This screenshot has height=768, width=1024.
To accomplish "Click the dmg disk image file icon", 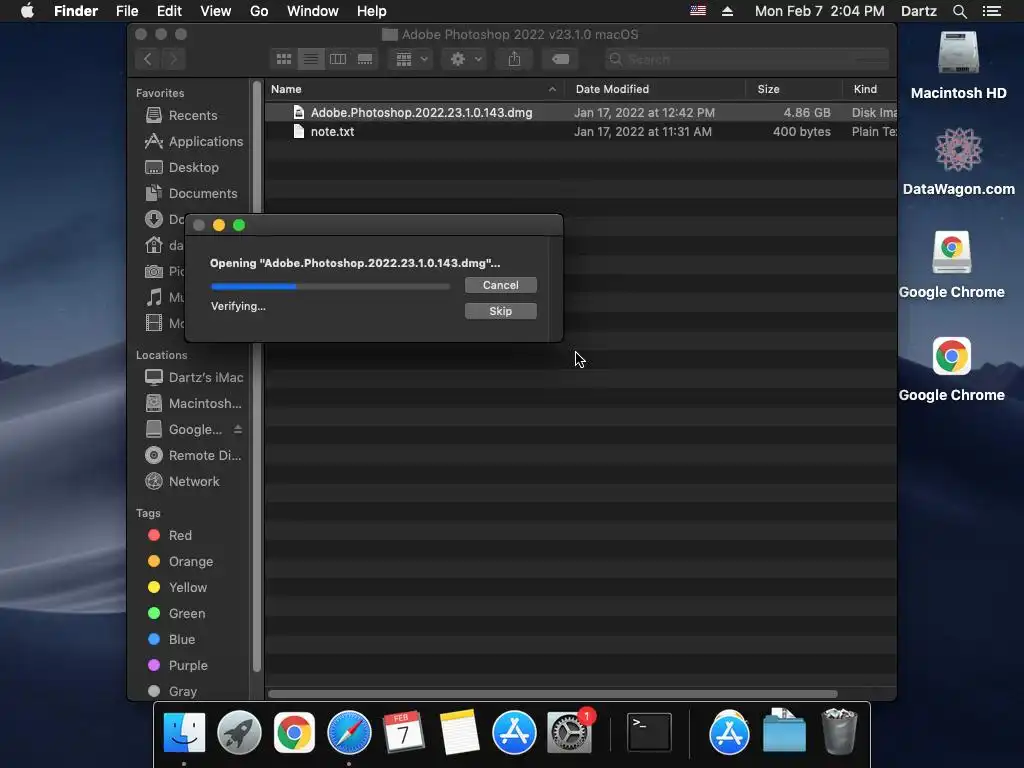I will 298,112.
